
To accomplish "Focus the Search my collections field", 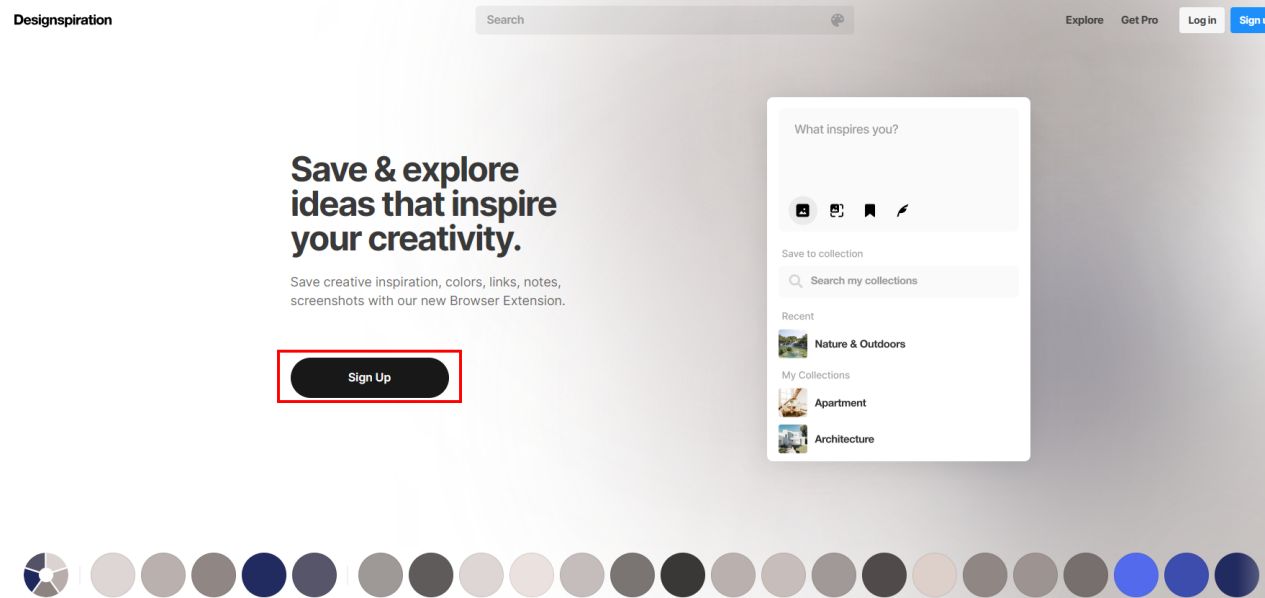I will (899, 281).
